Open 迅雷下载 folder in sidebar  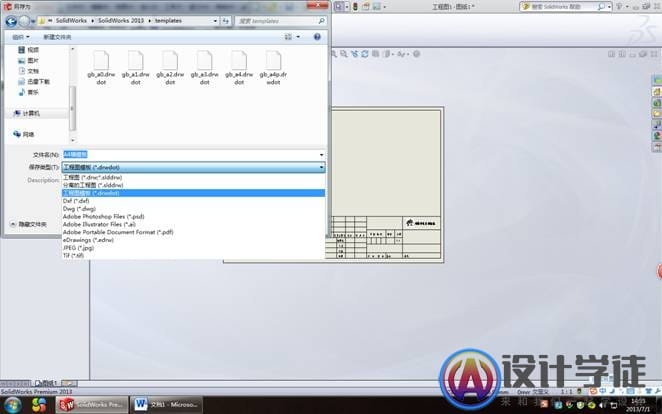34,81
